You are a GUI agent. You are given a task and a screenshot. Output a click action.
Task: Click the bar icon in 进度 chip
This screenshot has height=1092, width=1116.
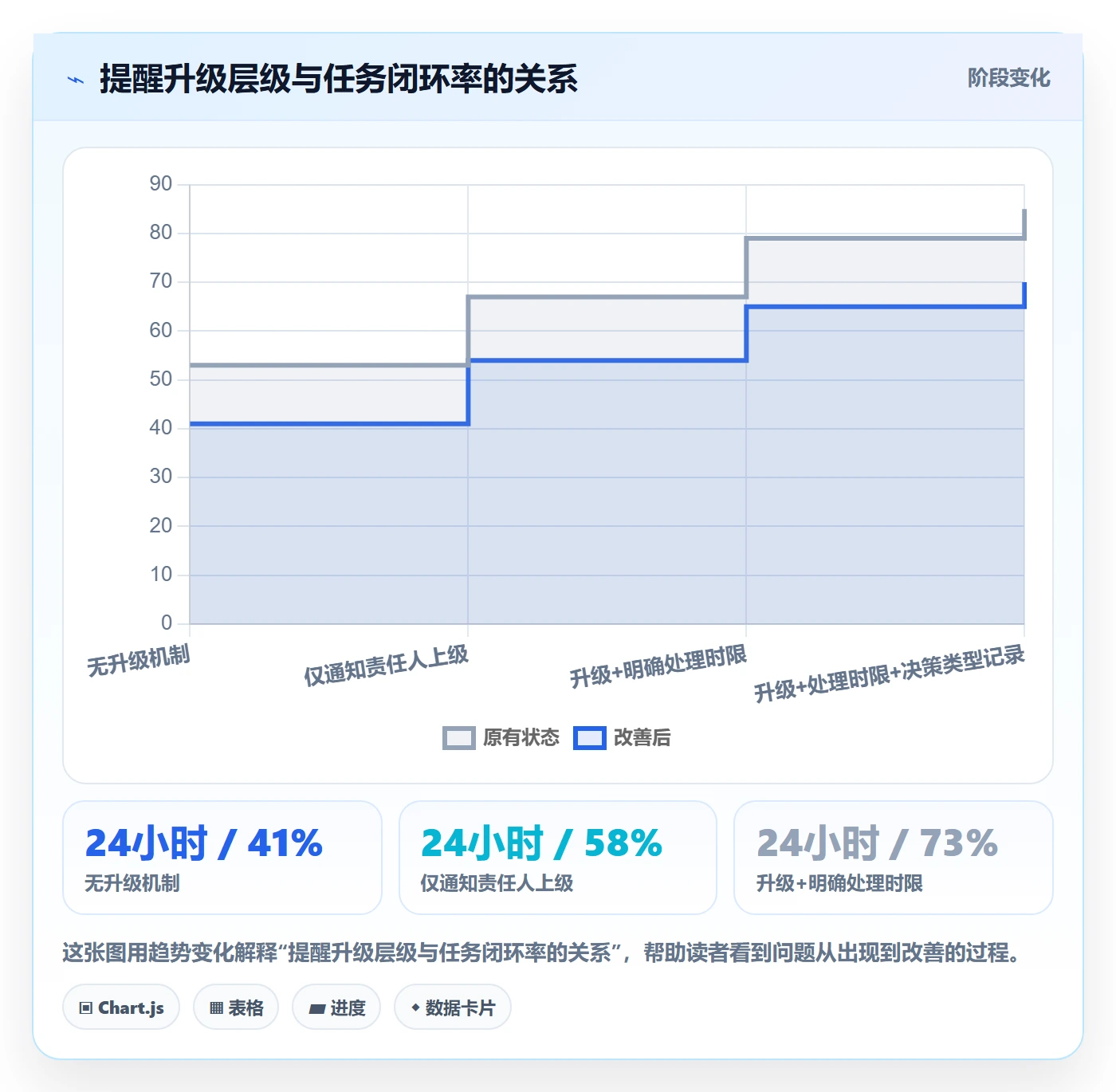point(316,1009)
